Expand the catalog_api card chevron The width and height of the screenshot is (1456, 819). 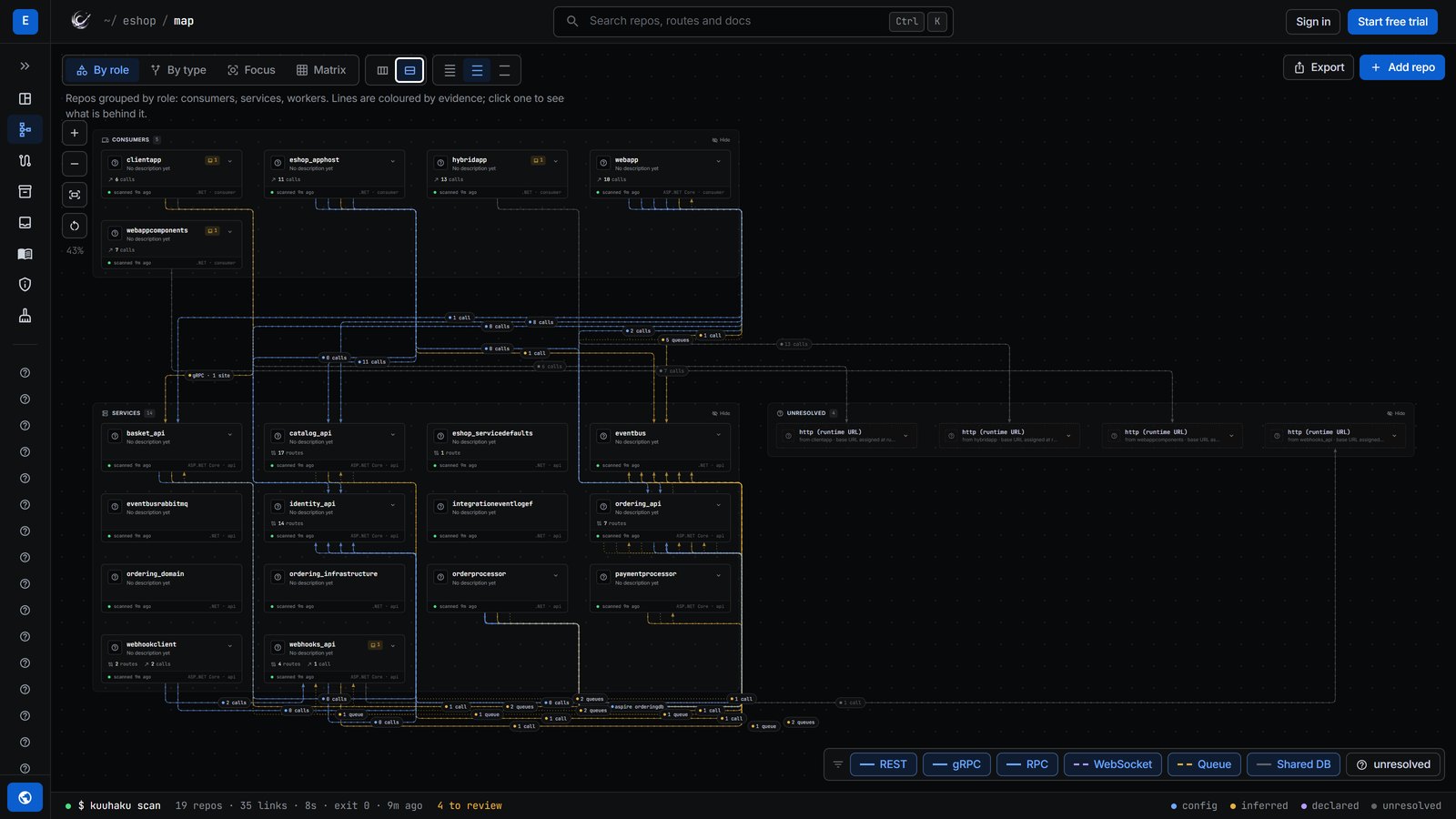[393, 434]
